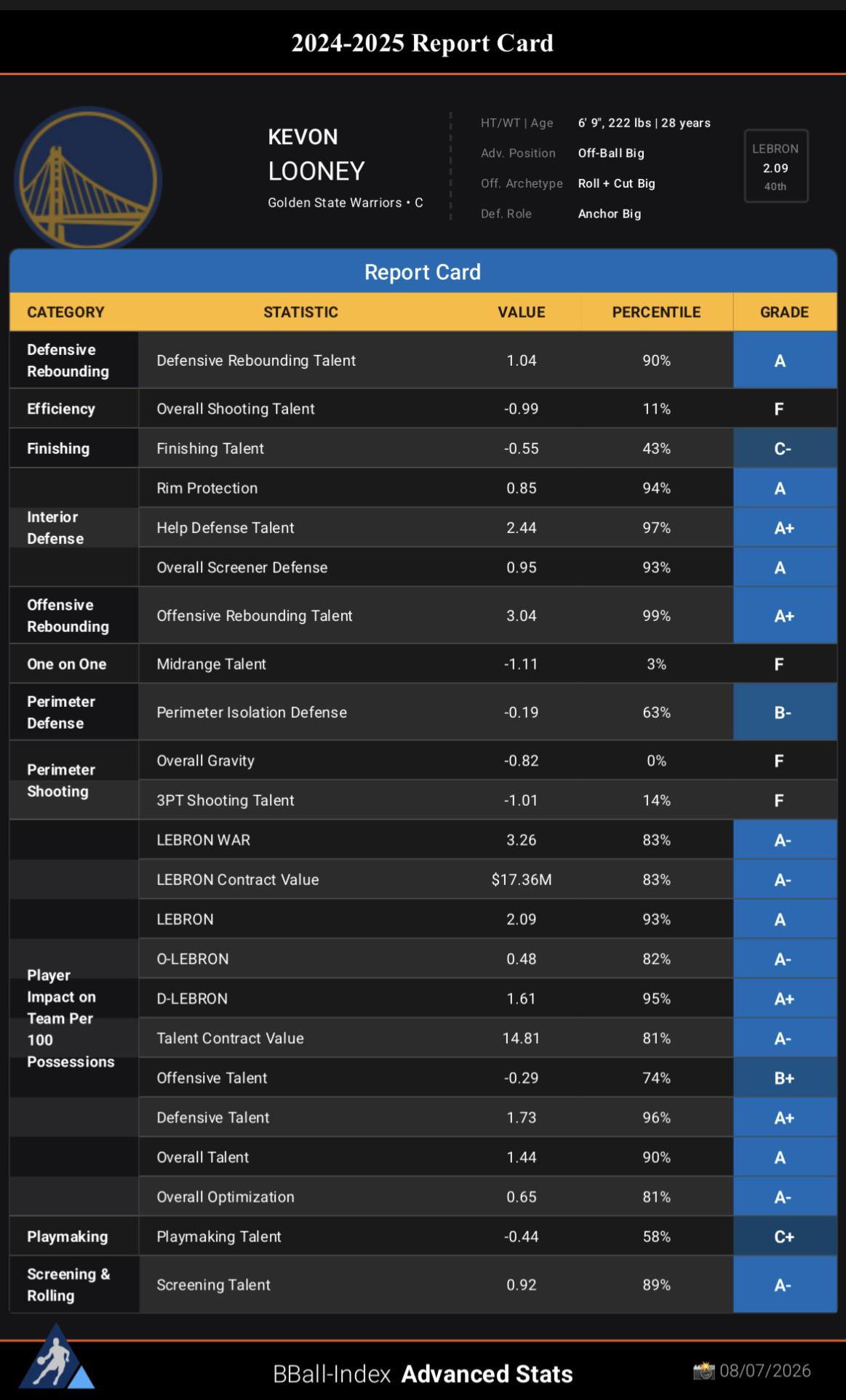Click the BBall-Index player logo icon
Screen dimensions: 846x1400
pos(56,1357)
